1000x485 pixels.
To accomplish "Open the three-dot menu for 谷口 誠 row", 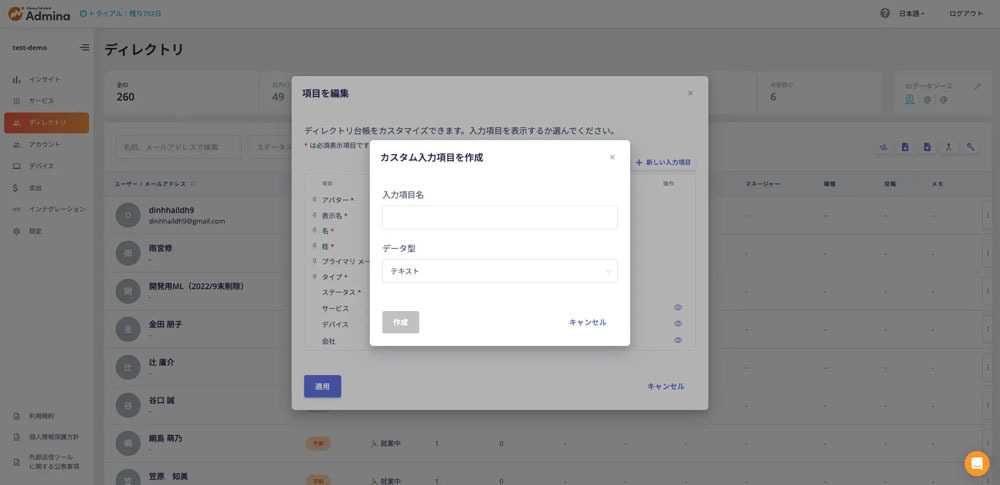I will coord(987,405).
